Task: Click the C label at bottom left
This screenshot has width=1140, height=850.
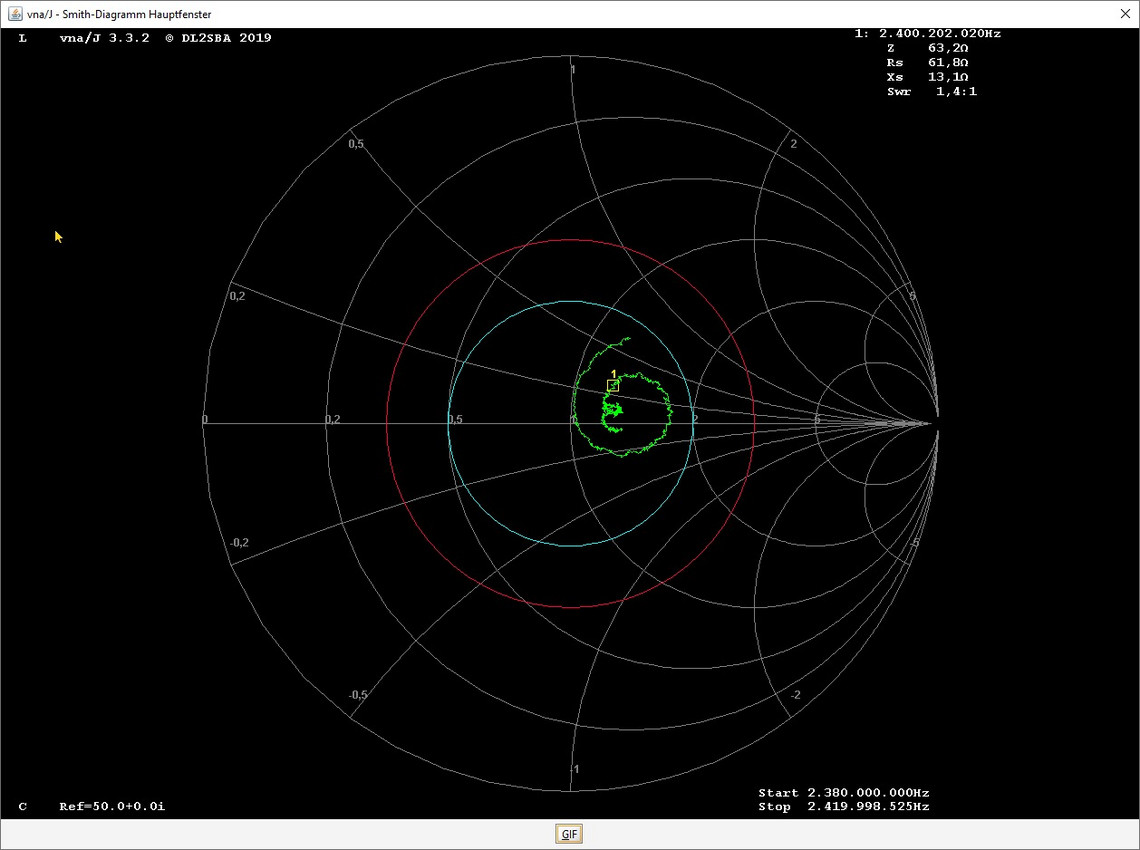Action: point(23,806)
